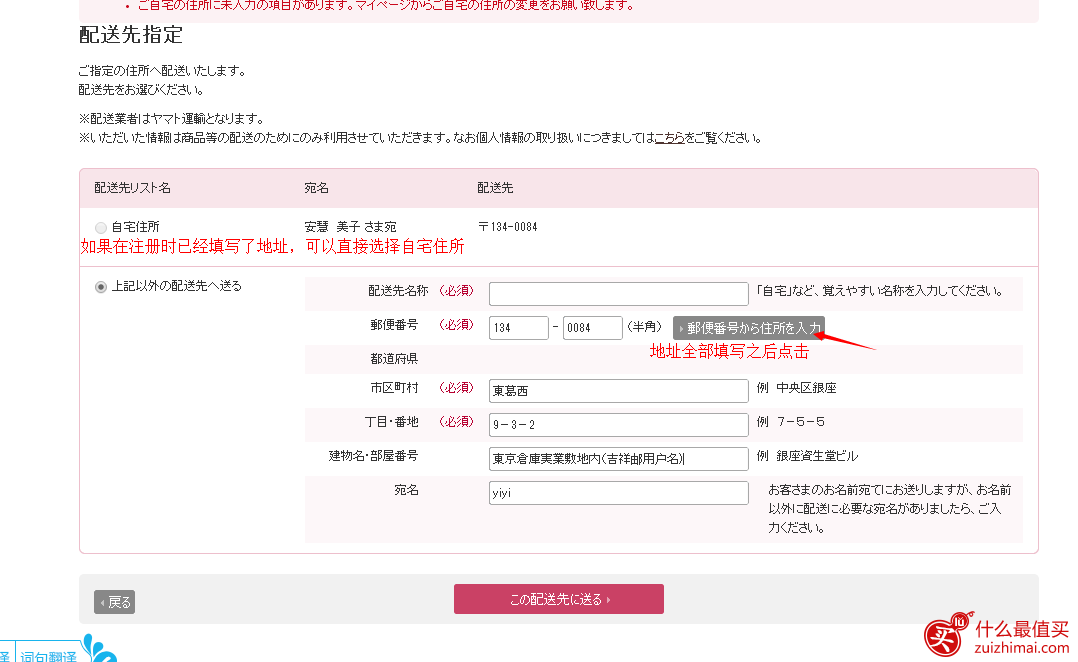1078x662 pixels.
Task: Click the 戻る back button
Action: point(114,602)
